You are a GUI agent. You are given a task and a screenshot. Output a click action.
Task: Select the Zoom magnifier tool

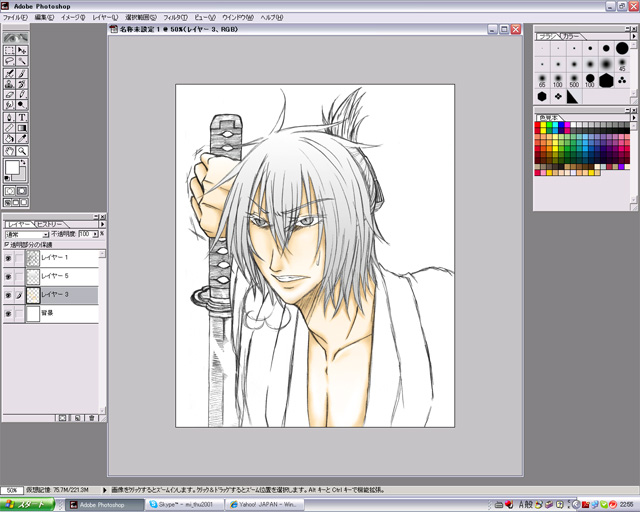[x=22, y=151]
